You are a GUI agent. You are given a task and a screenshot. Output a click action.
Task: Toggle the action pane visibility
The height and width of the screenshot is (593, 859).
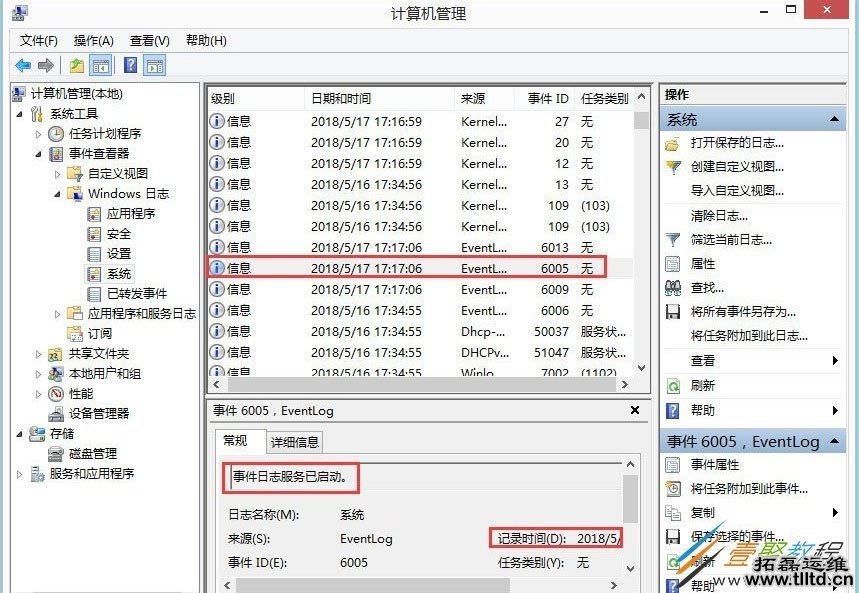point(155,64)
